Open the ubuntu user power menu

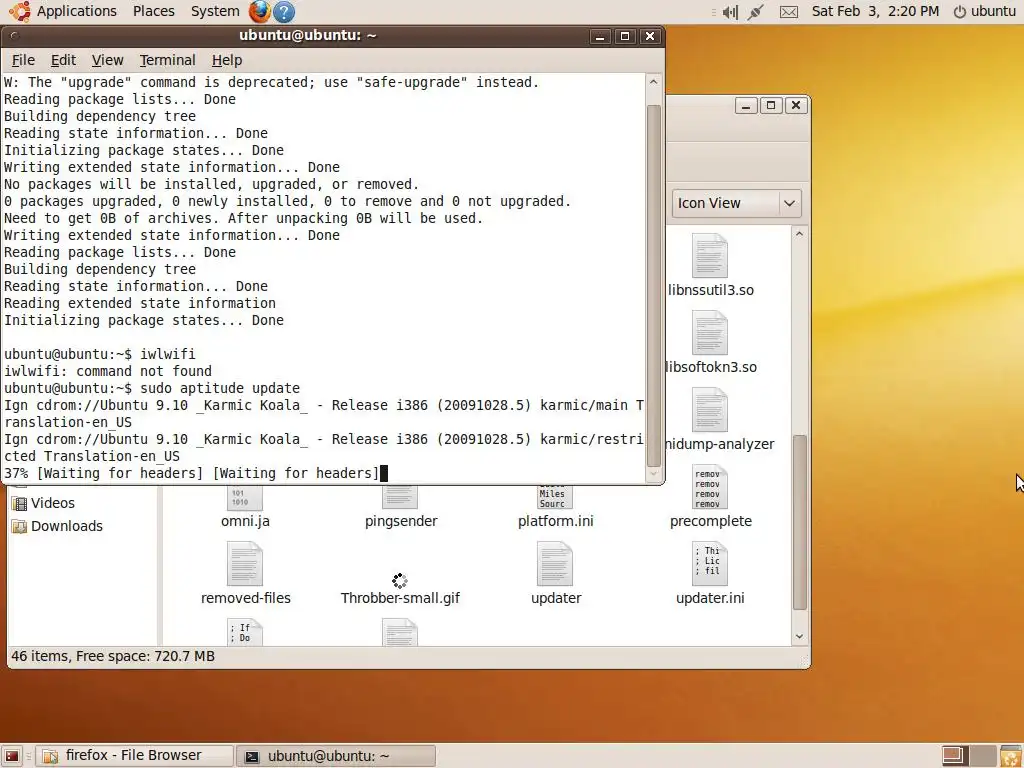click(x=985, y=11)
